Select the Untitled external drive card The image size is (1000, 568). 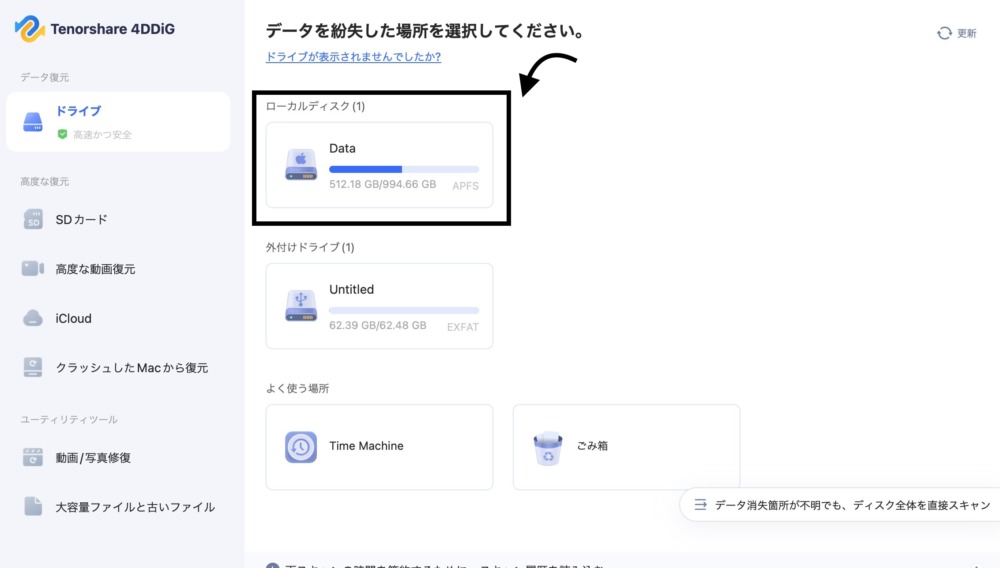click(379, 306)
